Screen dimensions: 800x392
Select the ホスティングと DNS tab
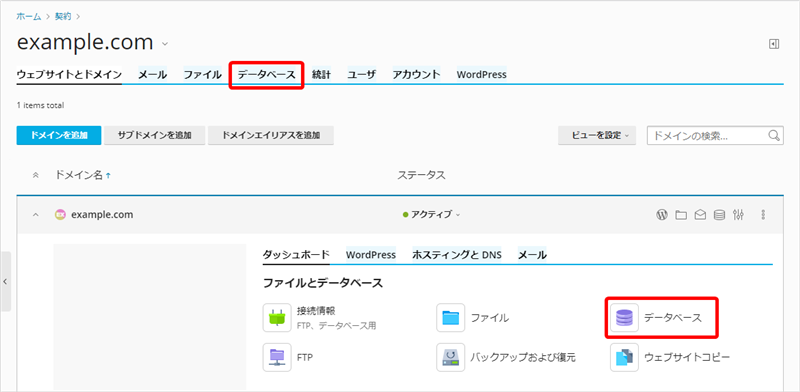point(457,254)
